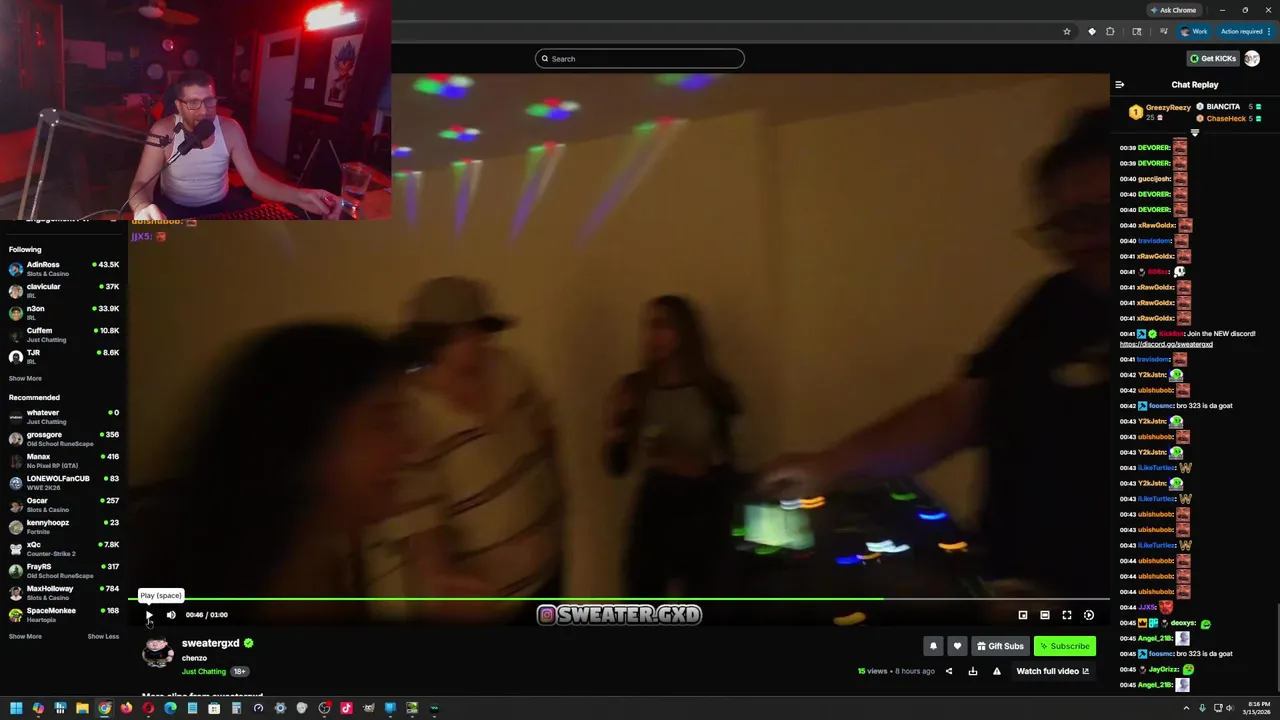Image resolution: width=1280 pixels, height=720 pixels.
Task: Click ChaseHeck gifter entry
Action: pos(1229,119)
